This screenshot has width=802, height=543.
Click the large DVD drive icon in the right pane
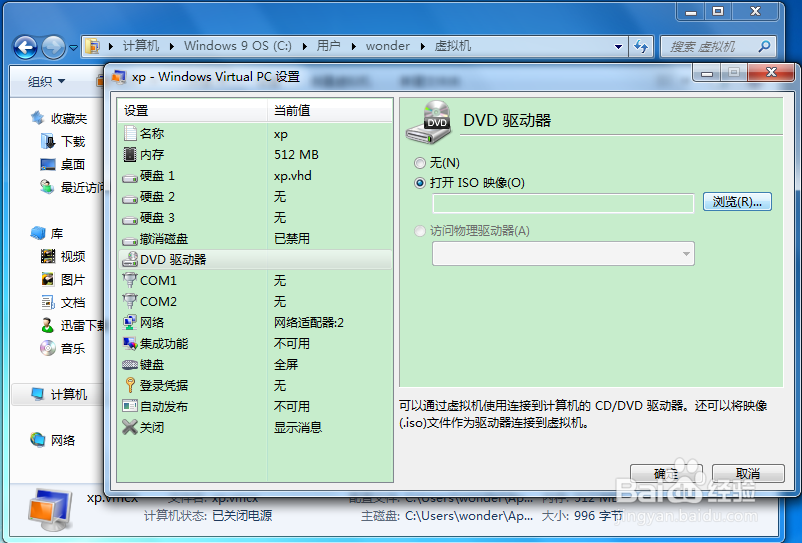click(x=429, y=122)
